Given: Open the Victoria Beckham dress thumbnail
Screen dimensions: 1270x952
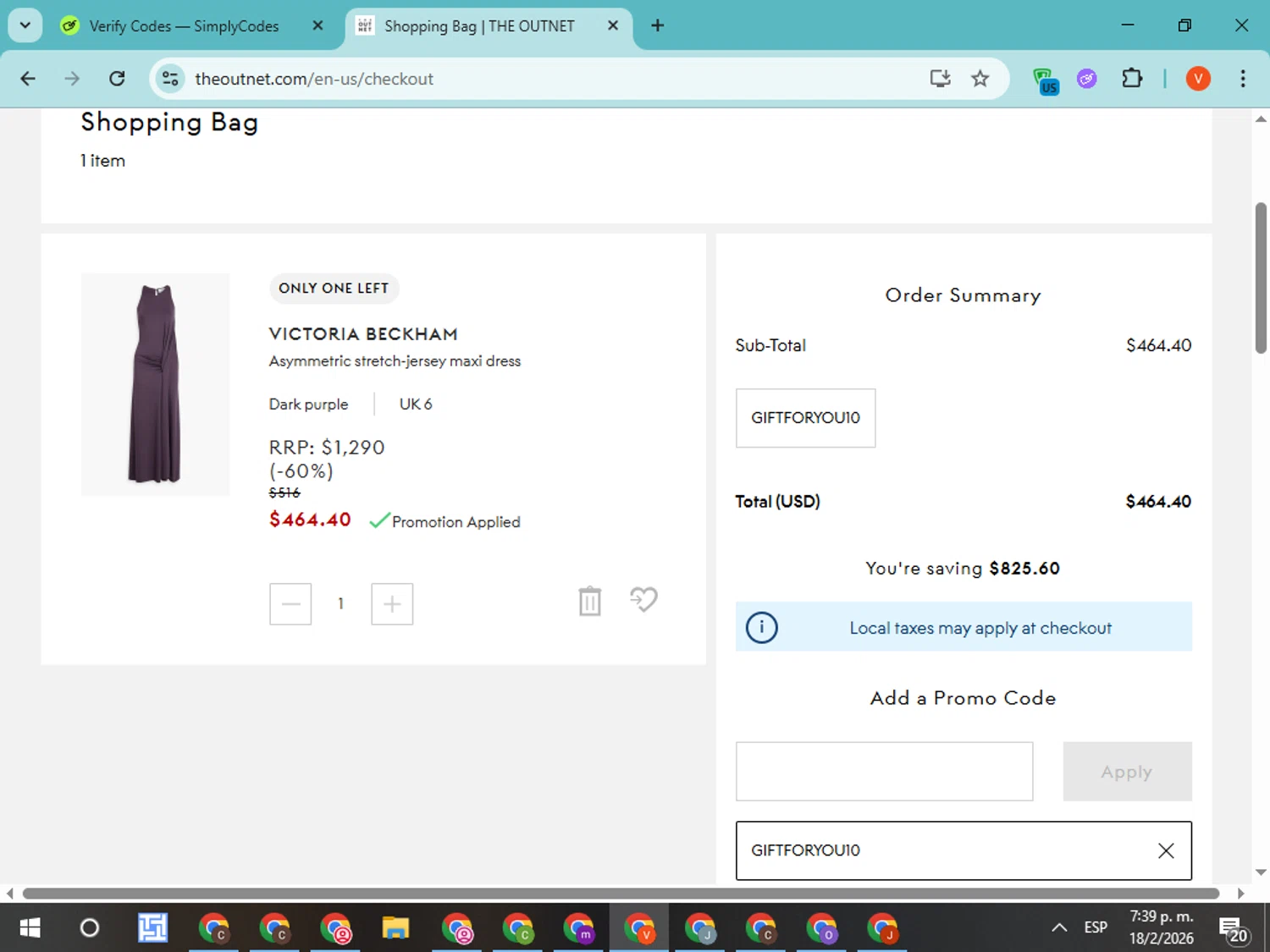Looking at the screenshot, I should coord(155,384).
